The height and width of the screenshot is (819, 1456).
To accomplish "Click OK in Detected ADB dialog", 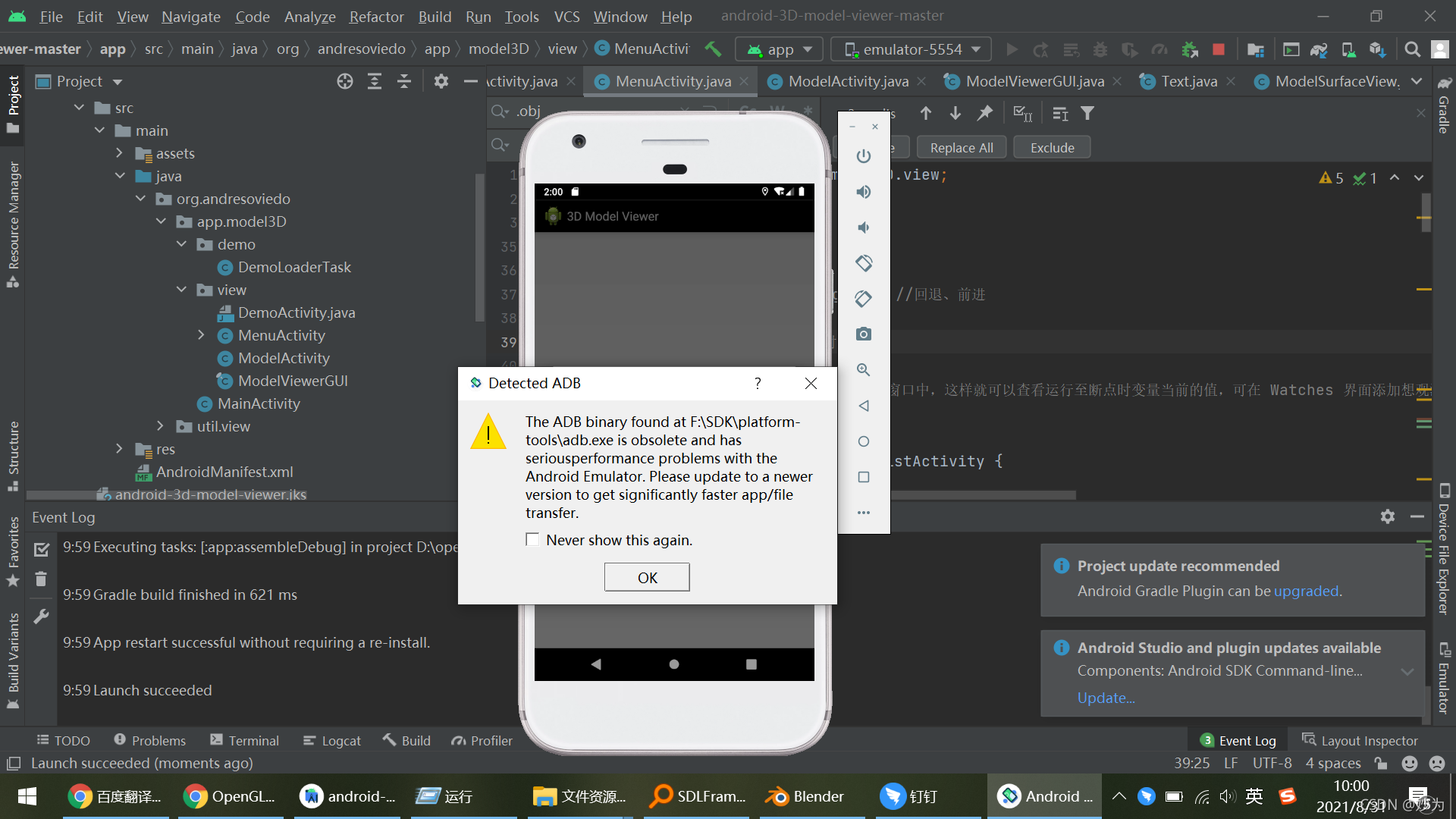I will (x=647, y=577).
